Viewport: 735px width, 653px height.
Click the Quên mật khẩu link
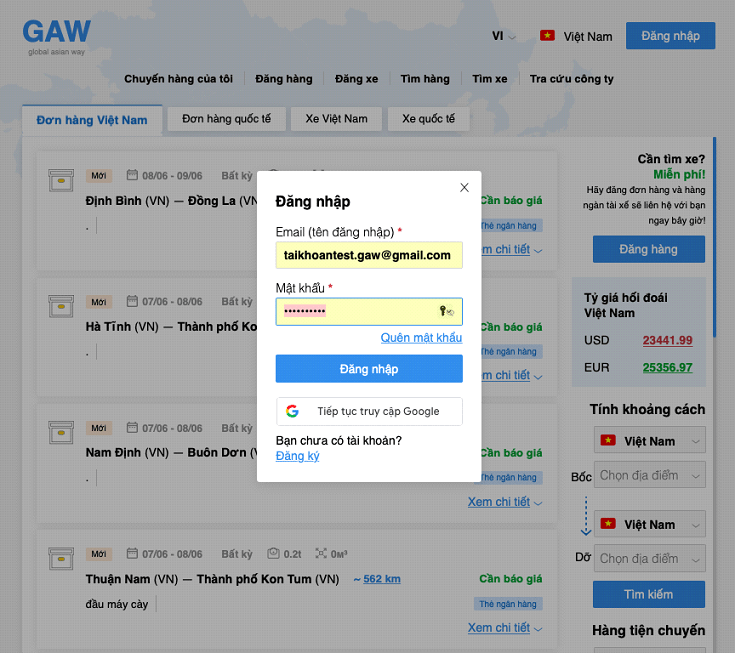click(x=421, y=338)
